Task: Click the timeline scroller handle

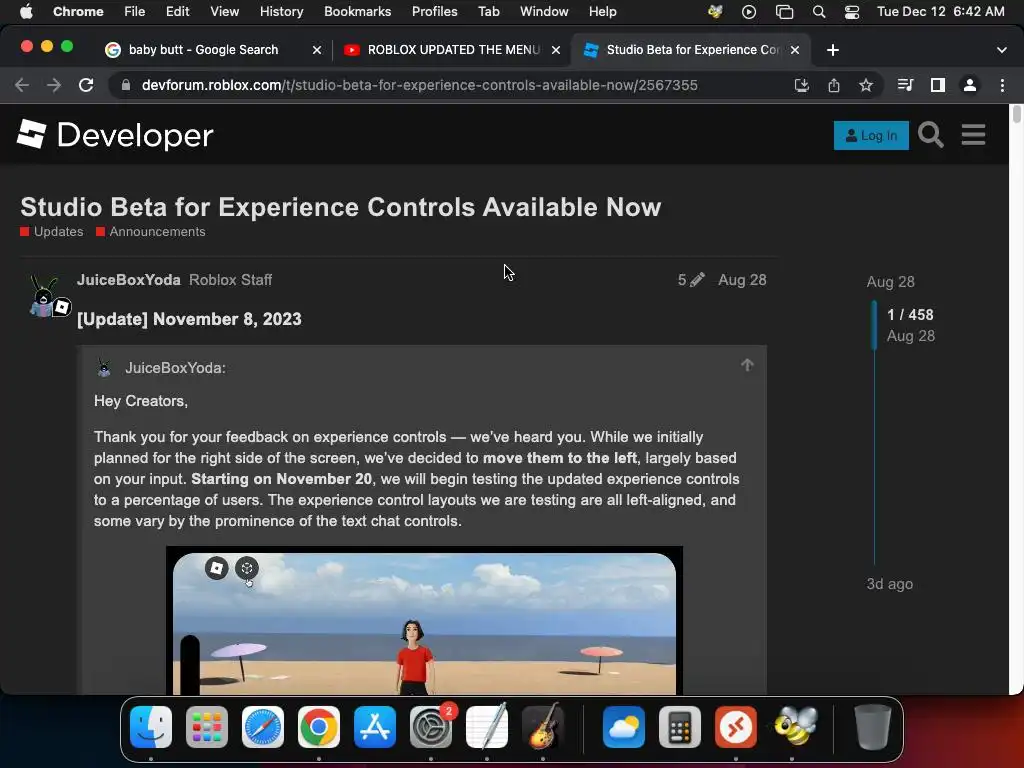Action: 874,325
